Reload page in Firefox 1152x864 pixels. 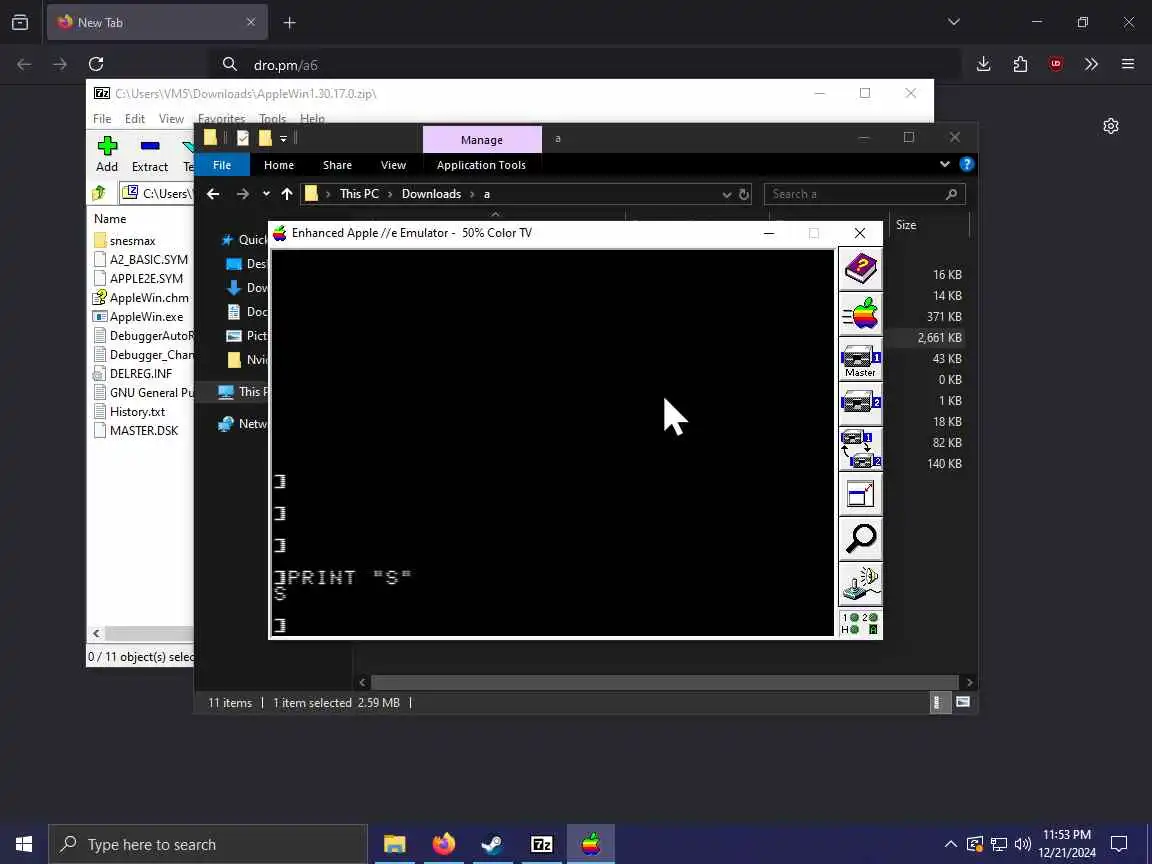tap(96, 65)
